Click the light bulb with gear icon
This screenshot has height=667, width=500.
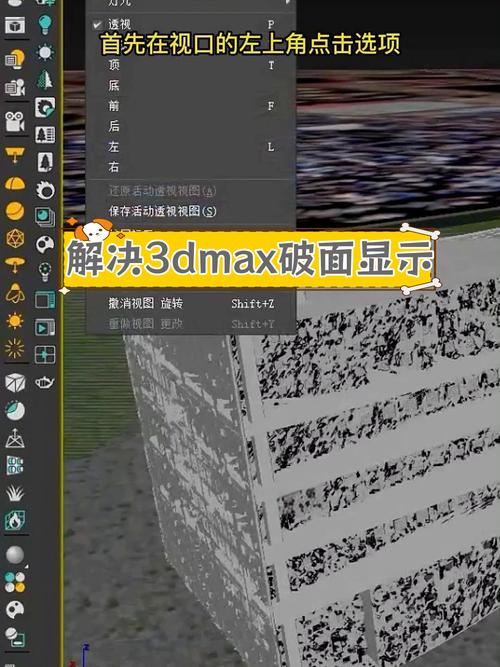tap(45, 272)
